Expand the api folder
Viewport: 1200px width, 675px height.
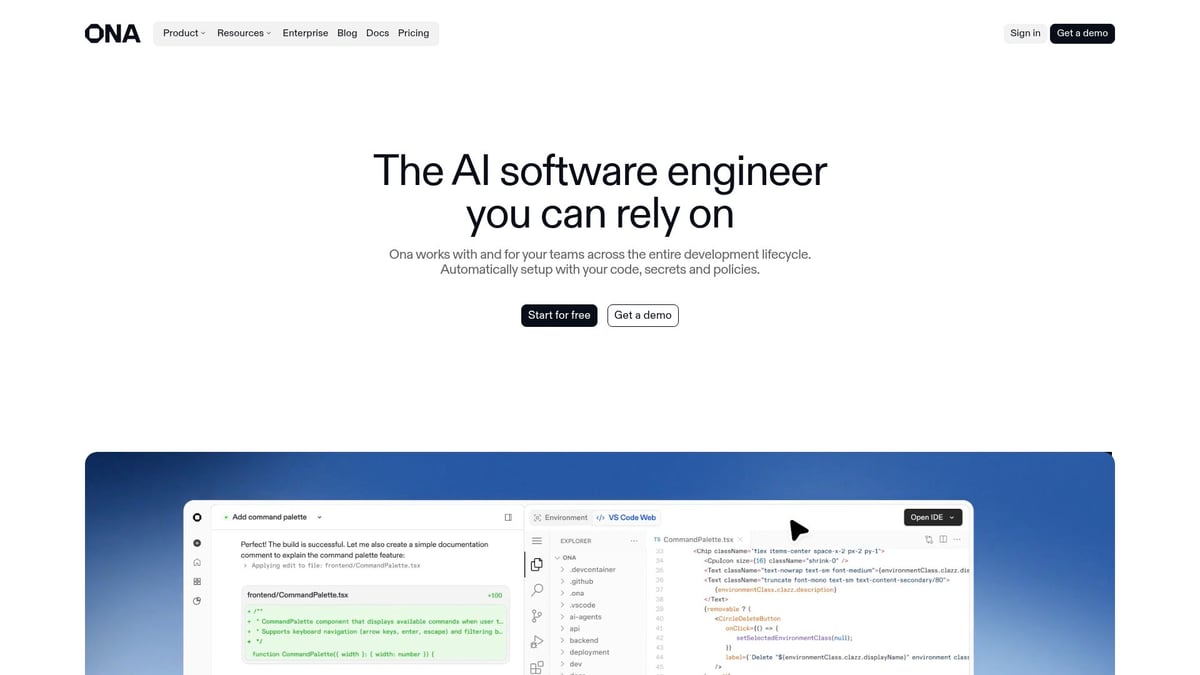click(x=572, y=629)
